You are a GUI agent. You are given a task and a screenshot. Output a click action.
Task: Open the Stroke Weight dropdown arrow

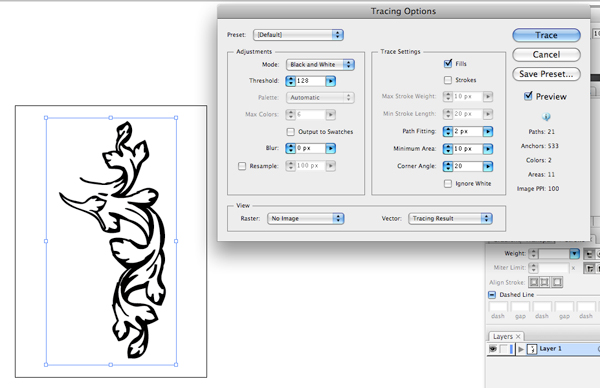[574, 254]
